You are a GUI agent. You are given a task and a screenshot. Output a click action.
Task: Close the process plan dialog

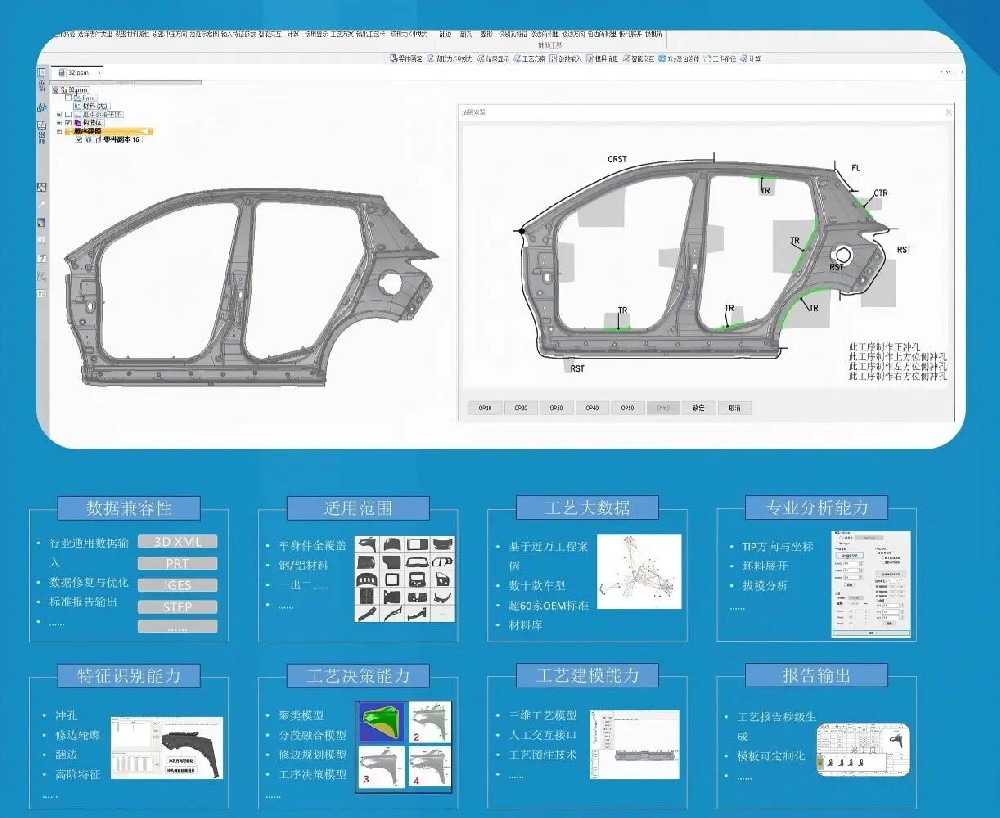(x=948, y=112)
